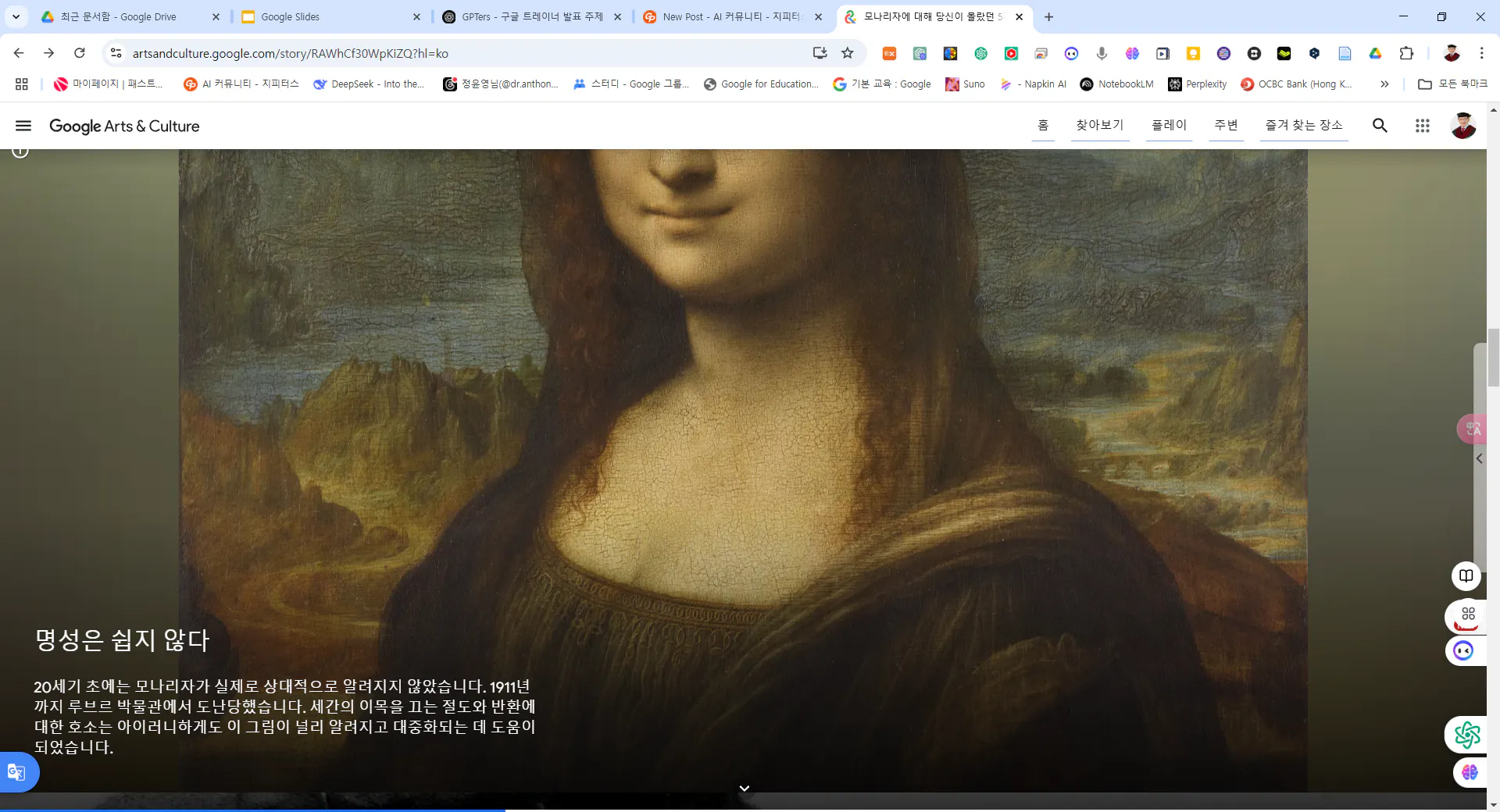Reload the current page

tap(80, 53)
